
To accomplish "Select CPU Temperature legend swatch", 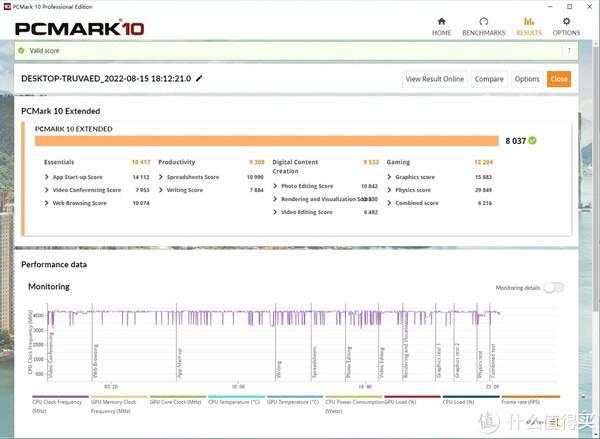I will point(236,397).
